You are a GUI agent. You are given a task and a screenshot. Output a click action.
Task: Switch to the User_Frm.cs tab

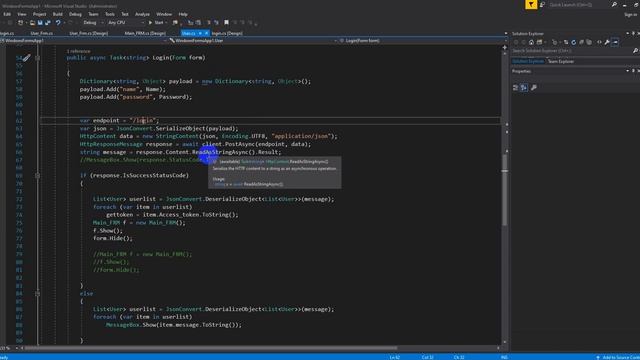(42, 33)
